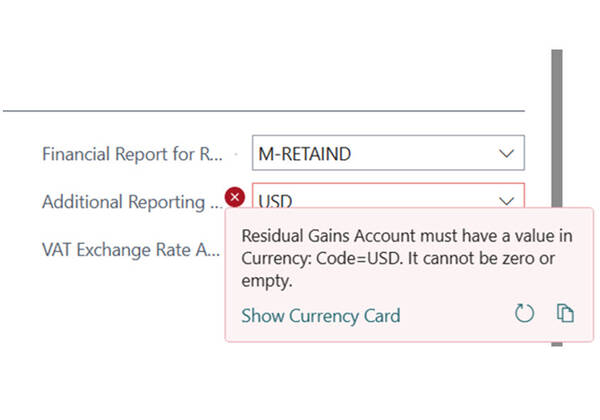Click the vertical scrollbar on the right
The width and height of the screenshot is (600, 420).
pyautogui.click(x=556, y=120)
